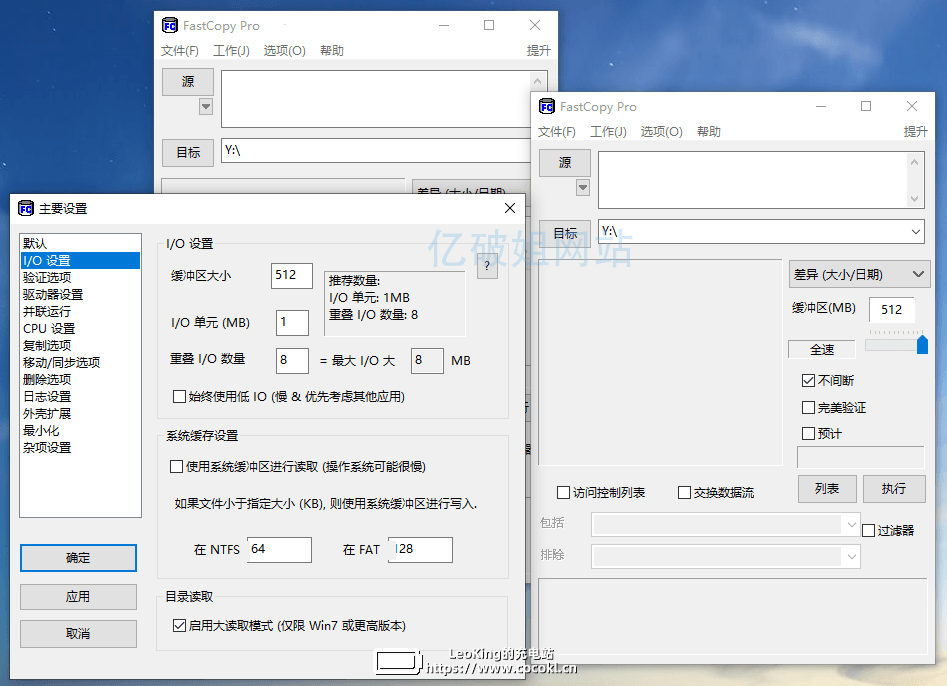Expand the 包括 filter dropdown
This screenshot has width=947, height=686.
[852, 524]
